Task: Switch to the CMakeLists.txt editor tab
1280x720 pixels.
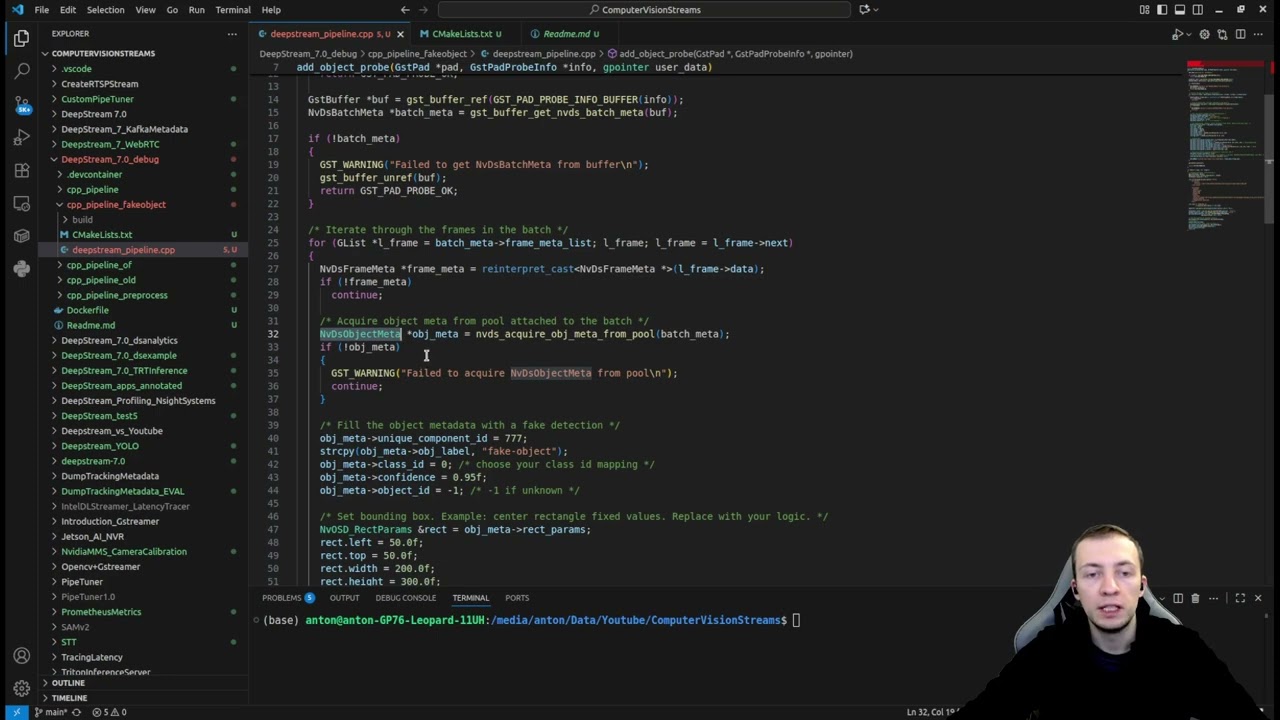Action: [x=462, y=34]
